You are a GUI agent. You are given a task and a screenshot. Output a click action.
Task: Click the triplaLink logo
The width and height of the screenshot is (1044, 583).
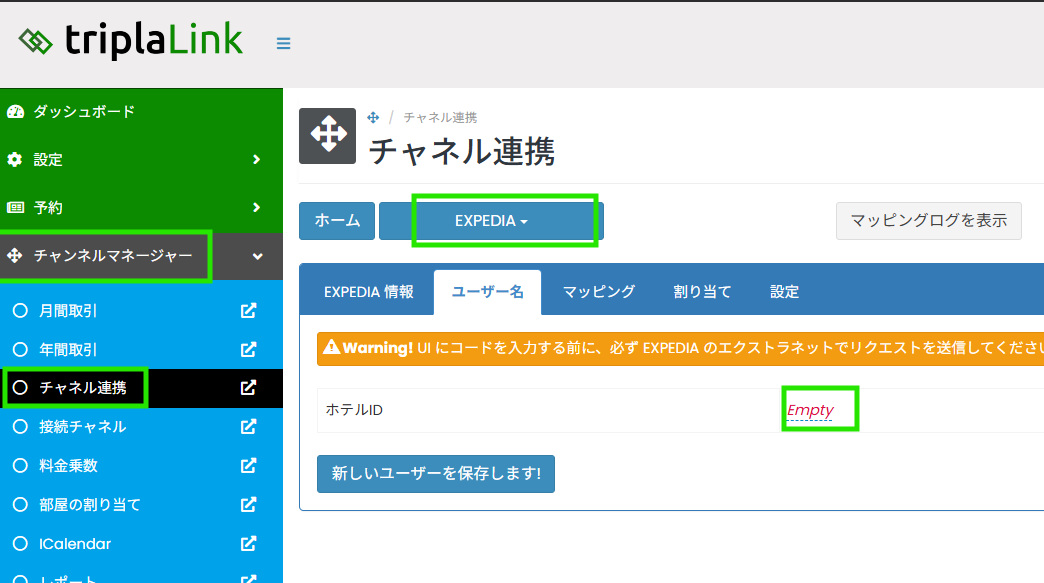(130, 41)
